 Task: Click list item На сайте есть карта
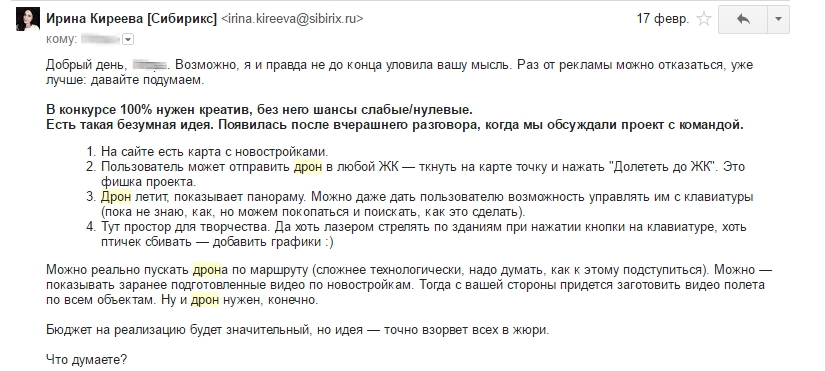[215, 152]
